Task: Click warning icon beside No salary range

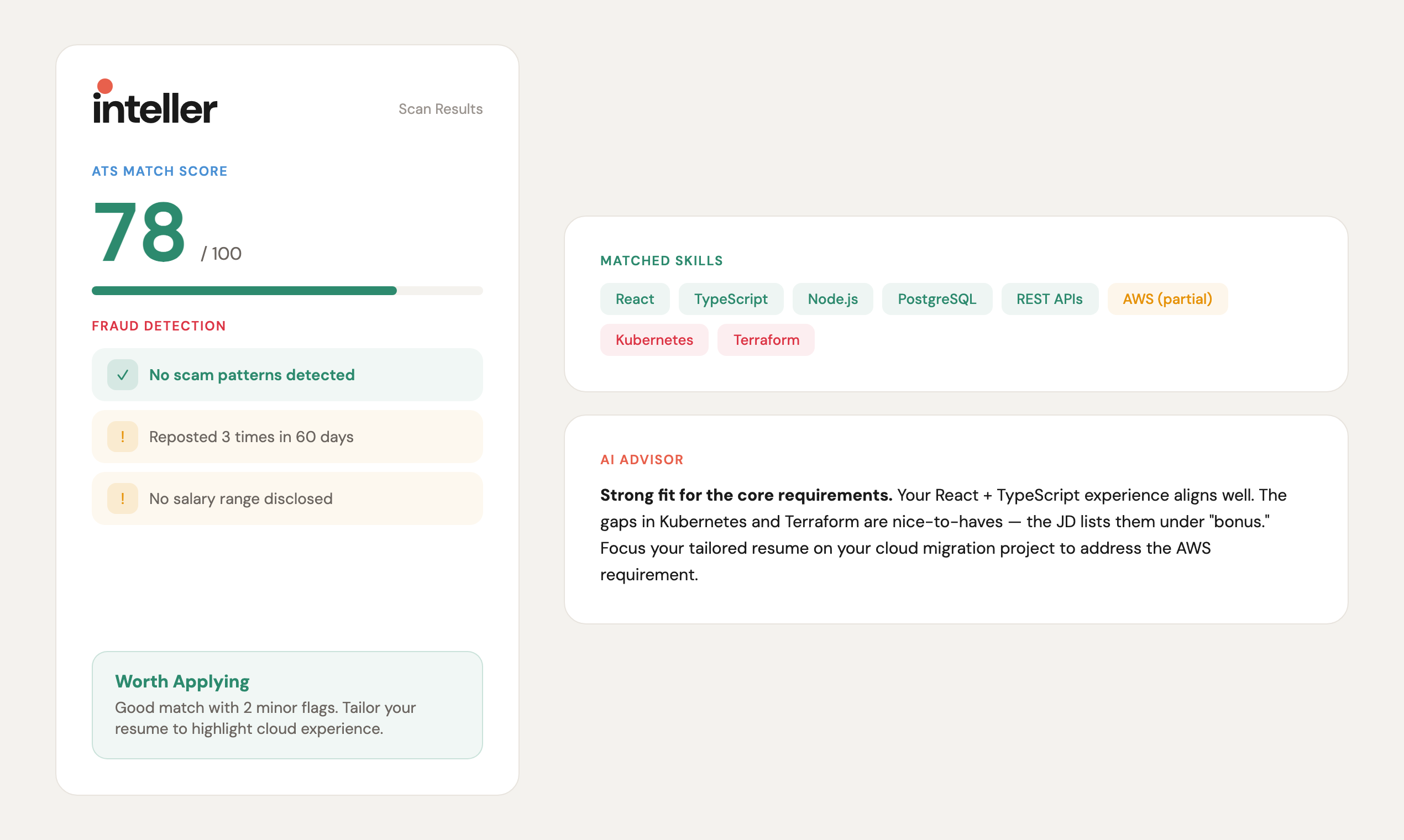Action: [122, 498]
